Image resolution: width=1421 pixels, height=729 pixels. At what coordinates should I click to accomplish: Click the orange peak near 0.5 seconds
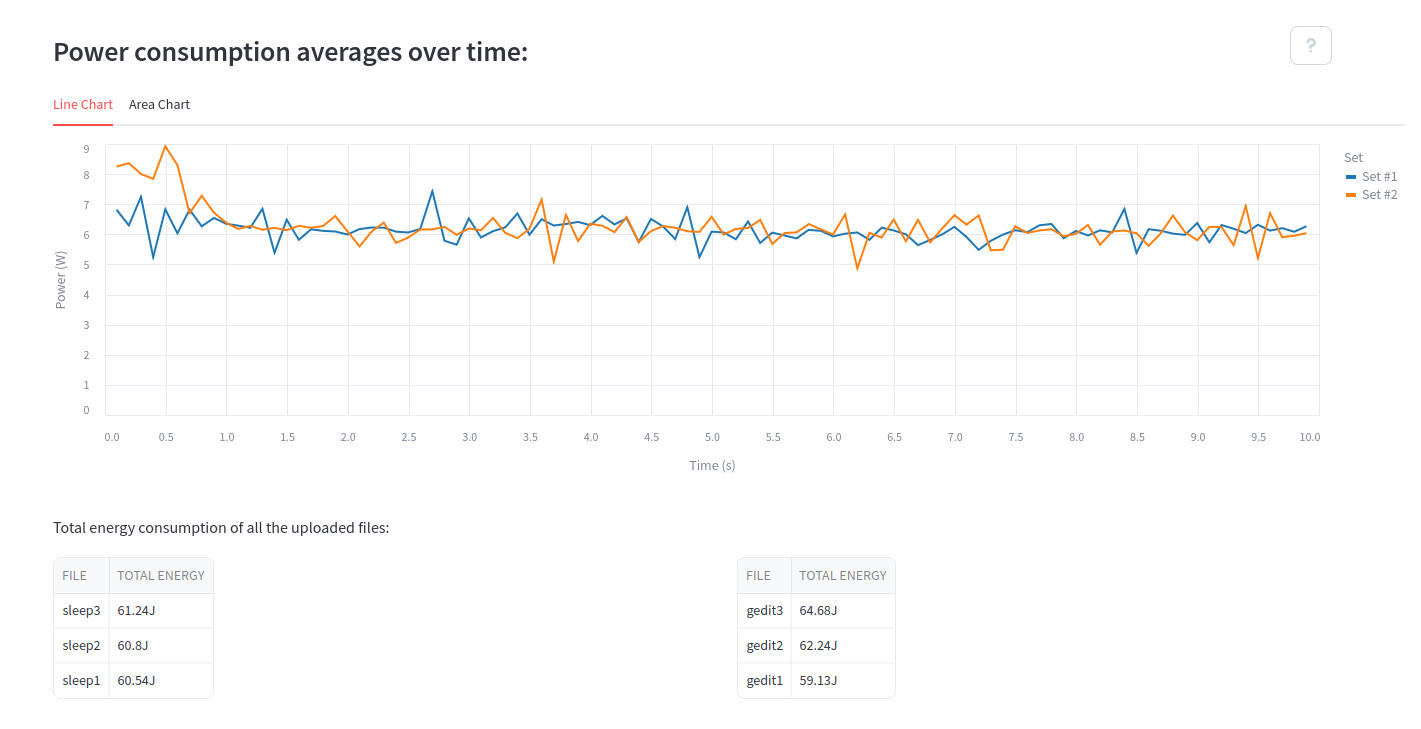(166, 146)
